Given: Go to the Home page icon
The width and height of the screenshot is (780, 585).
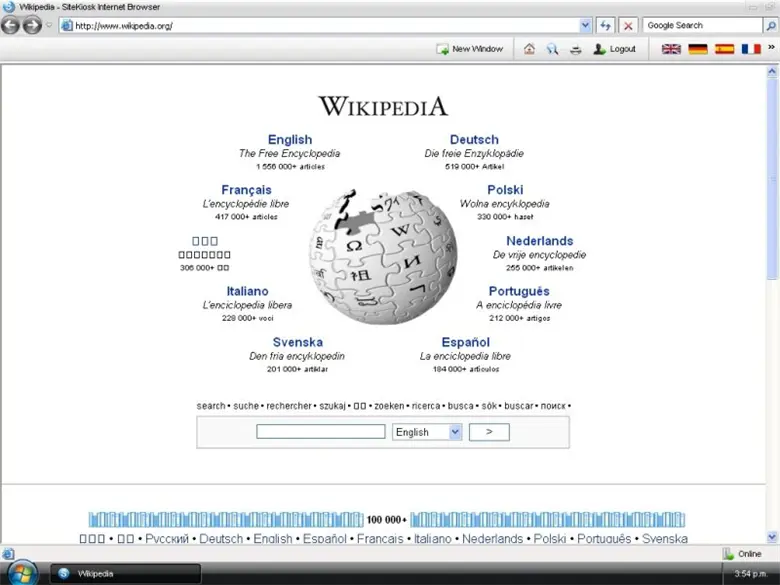Looking at the screenshot, I should [529, 49].
